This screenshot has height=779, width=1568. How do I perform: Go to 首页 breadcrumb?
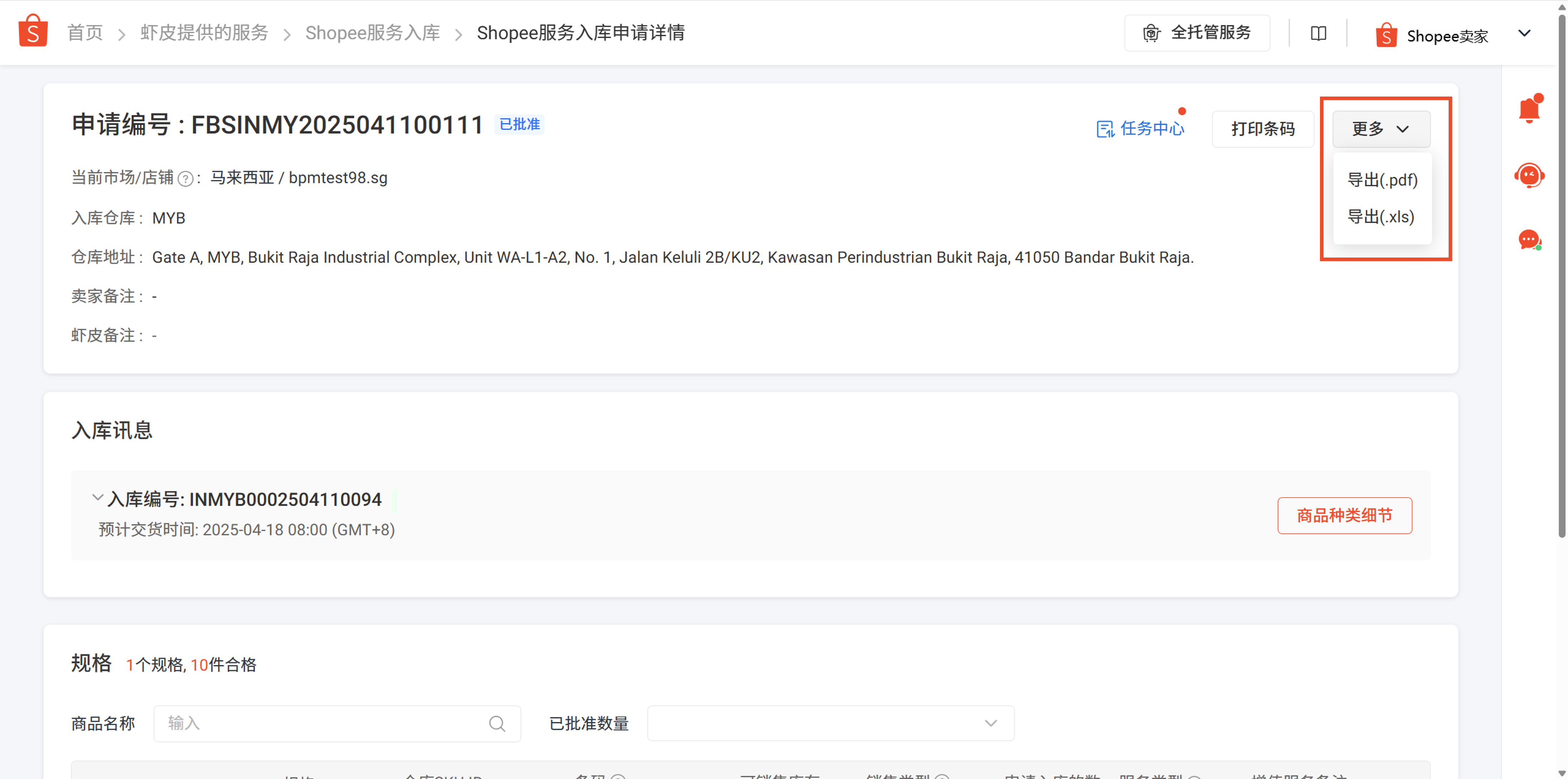click(85, 33)
